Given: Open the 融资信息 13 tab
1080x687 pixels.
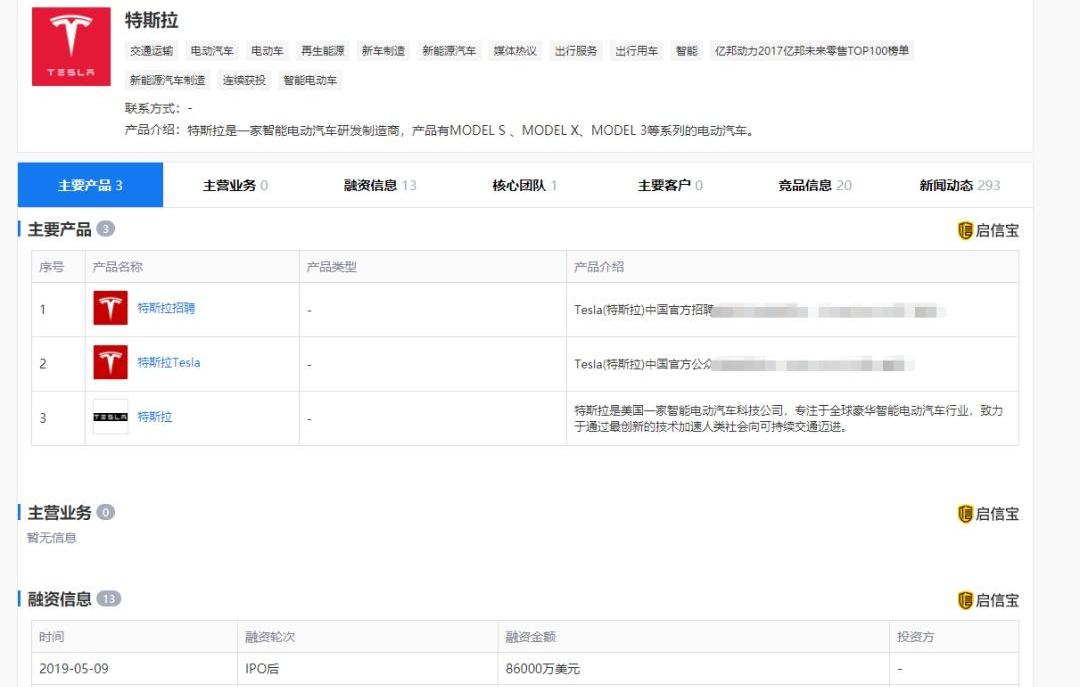Looking at the screenshot, I should click(x=380, y=185).
